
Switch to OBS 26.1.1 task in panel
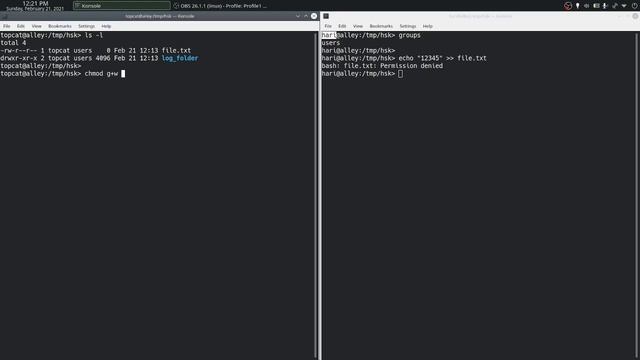pyautogui.click(x=220, y=6)
